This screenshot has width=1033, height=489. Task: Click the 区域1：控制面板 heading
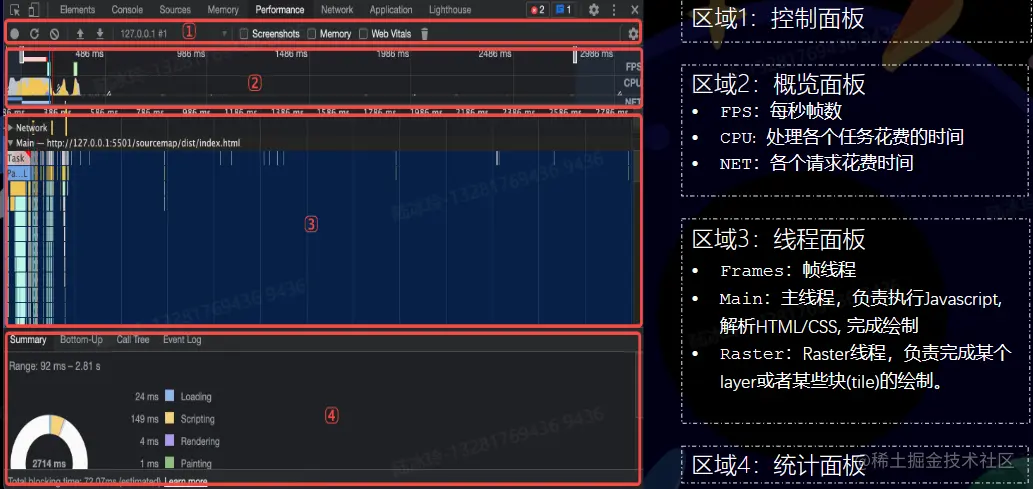[x=778, y=18]
